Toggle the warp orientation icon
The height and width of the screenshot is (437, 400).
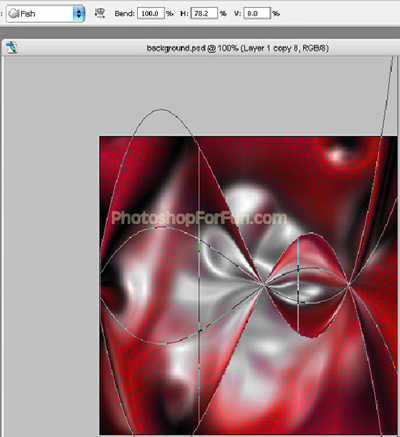click(100, 13)
